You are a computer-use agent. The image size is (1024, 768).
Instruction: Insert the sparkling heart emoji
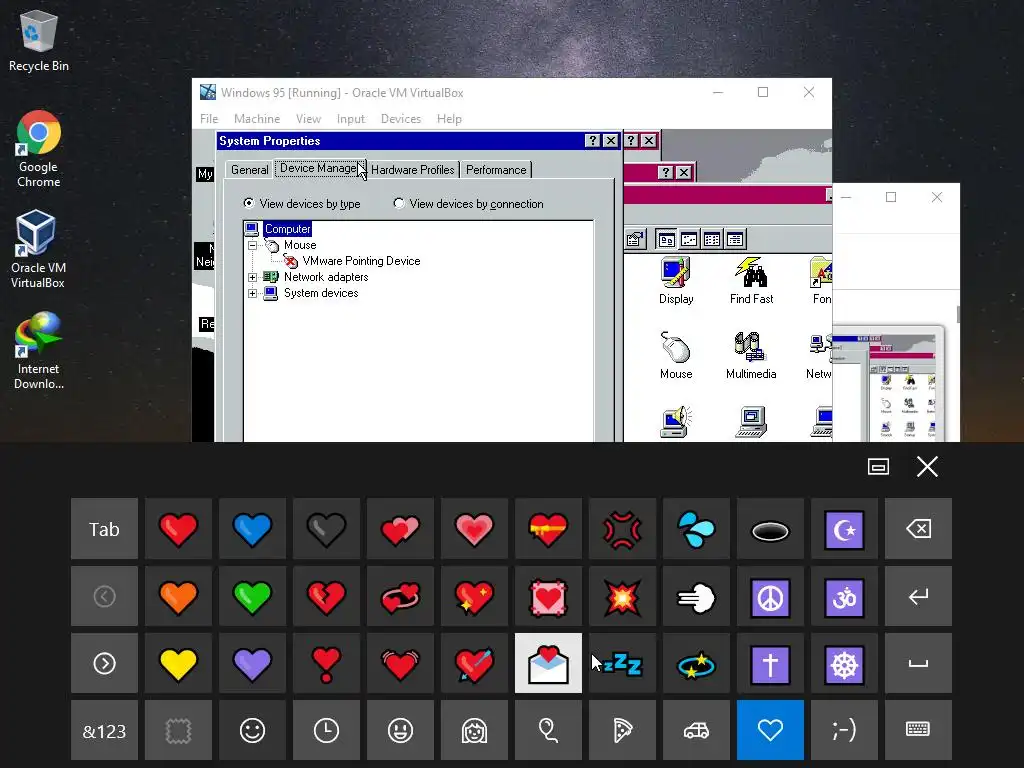pyautogui.click(x=474, y=596)
